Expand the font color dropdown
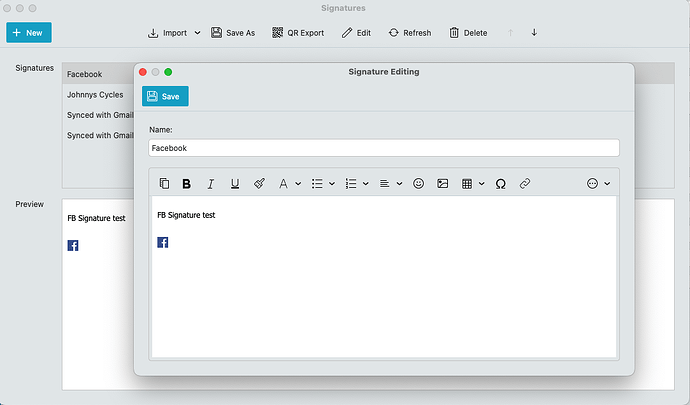The height and width of the screenshot is (405, 690). (x=289, y=184)
